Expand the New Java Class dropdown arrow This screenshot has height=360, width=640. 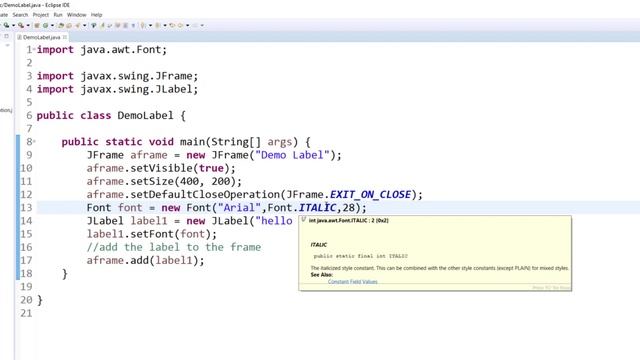[x=52, y=25]
